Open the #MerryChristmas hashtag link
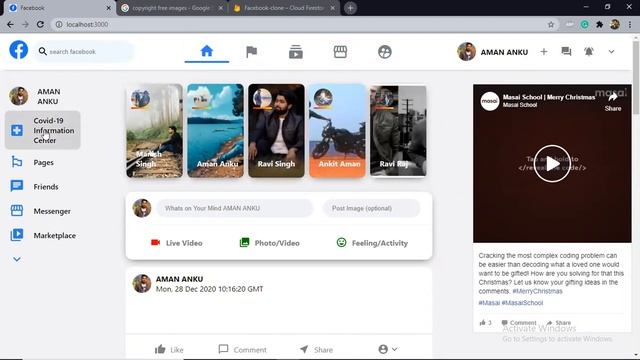This screenshot has width=640, height=360. pos(537,291)
